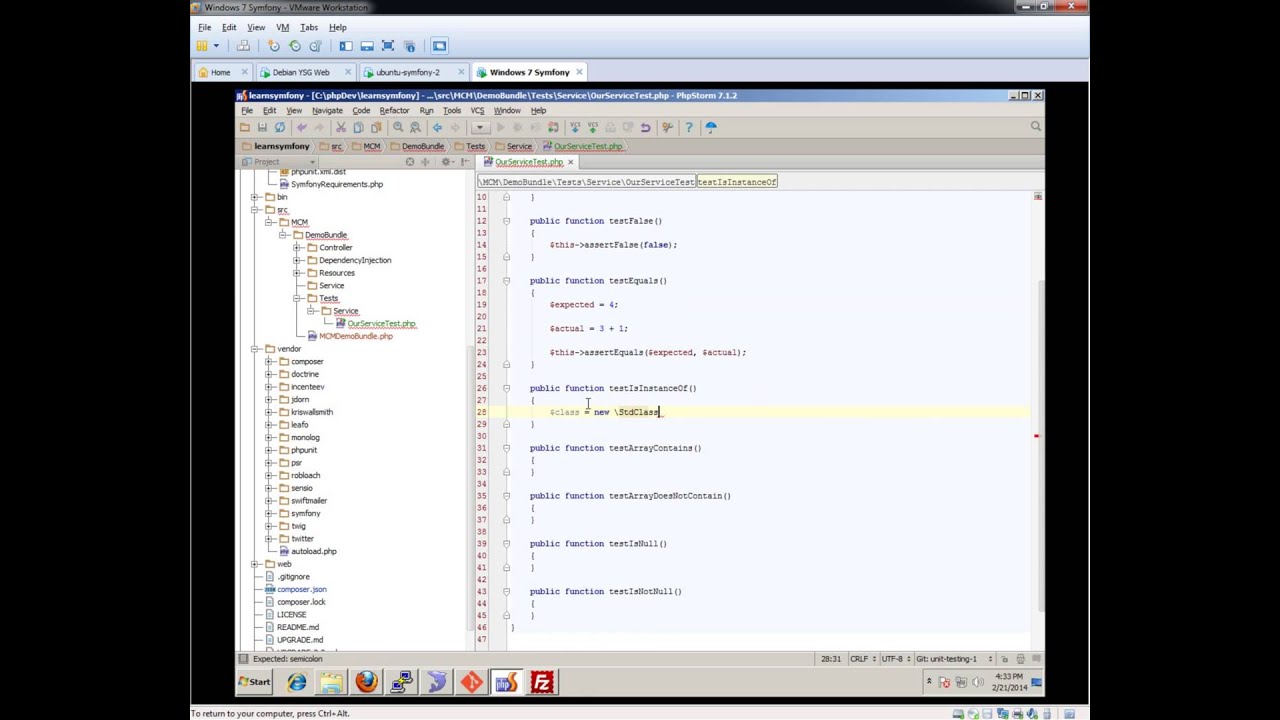Click the VCS Update Project icon
1280x720 pixels.
click(574, 127)
